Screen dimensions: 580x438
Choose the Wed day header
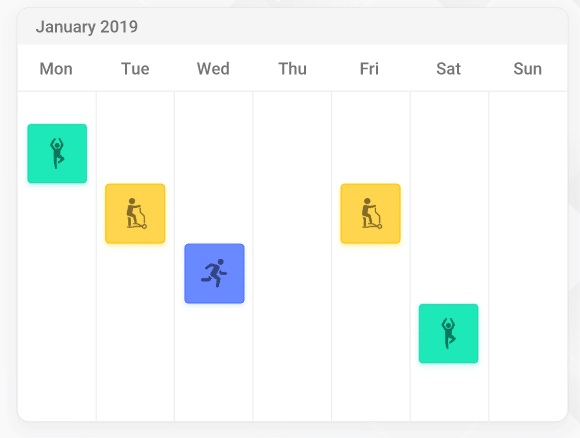click(213, 69)
